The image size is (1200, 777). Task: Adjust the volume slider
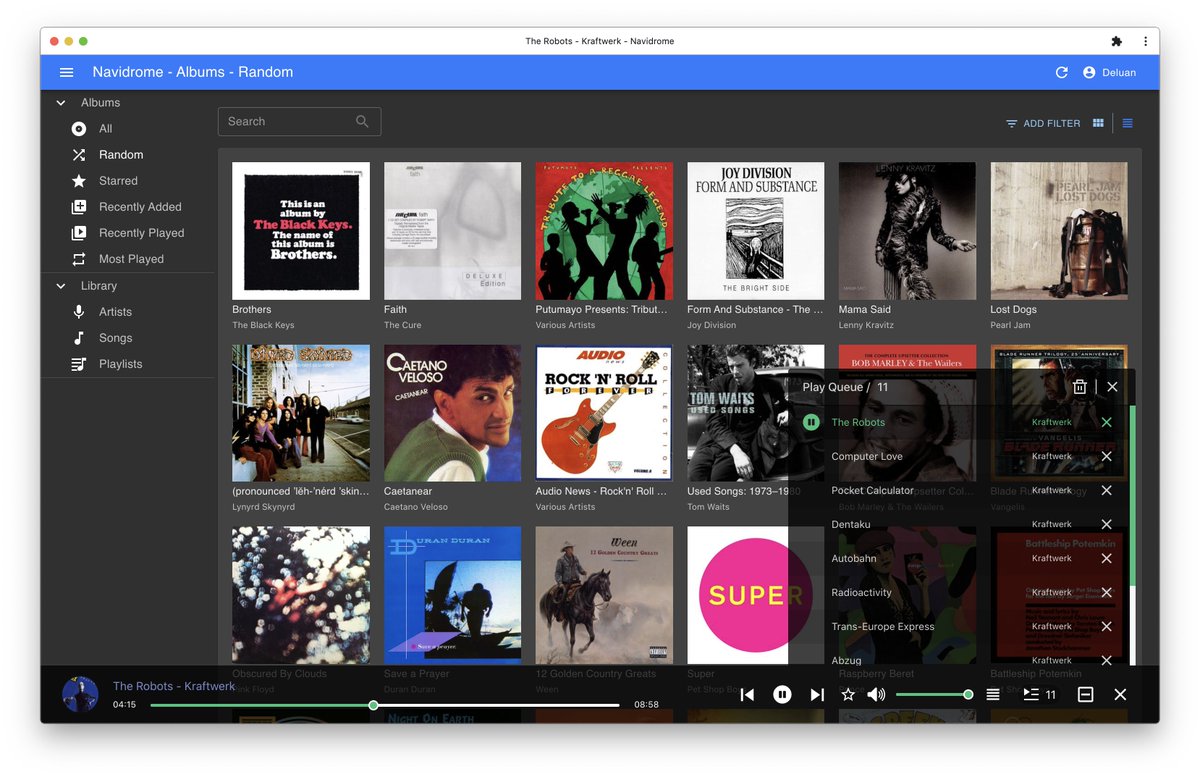(932, 694)
